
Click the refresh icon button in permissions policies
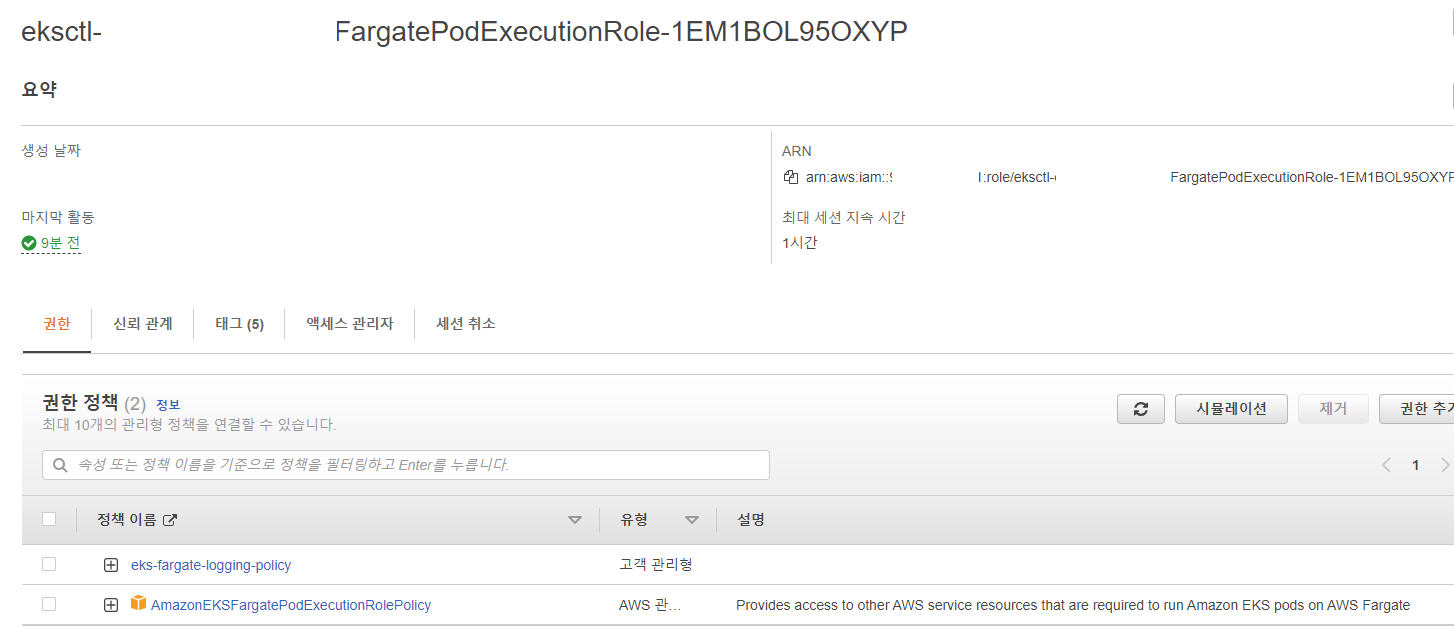click(x=1141, y=409)
